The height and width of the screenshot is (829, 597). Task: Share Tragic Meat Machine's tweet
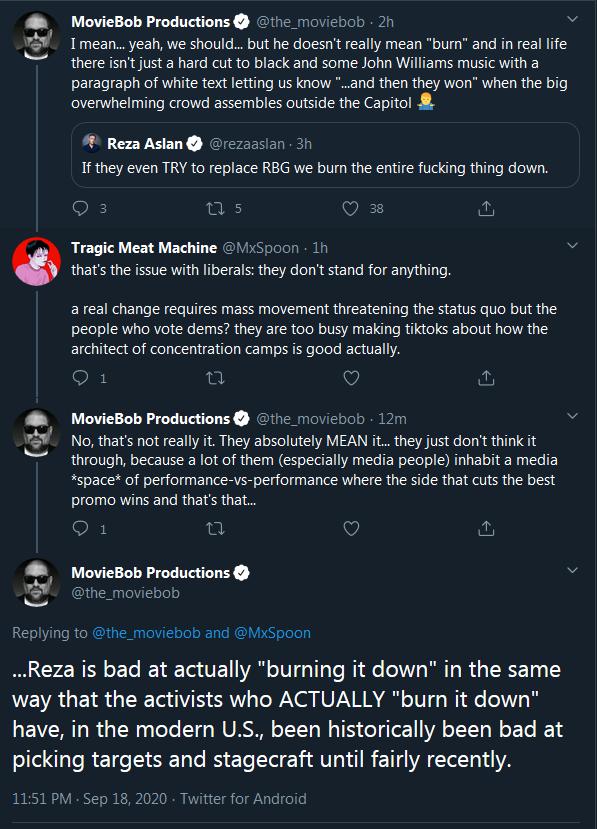click(486, 378)
